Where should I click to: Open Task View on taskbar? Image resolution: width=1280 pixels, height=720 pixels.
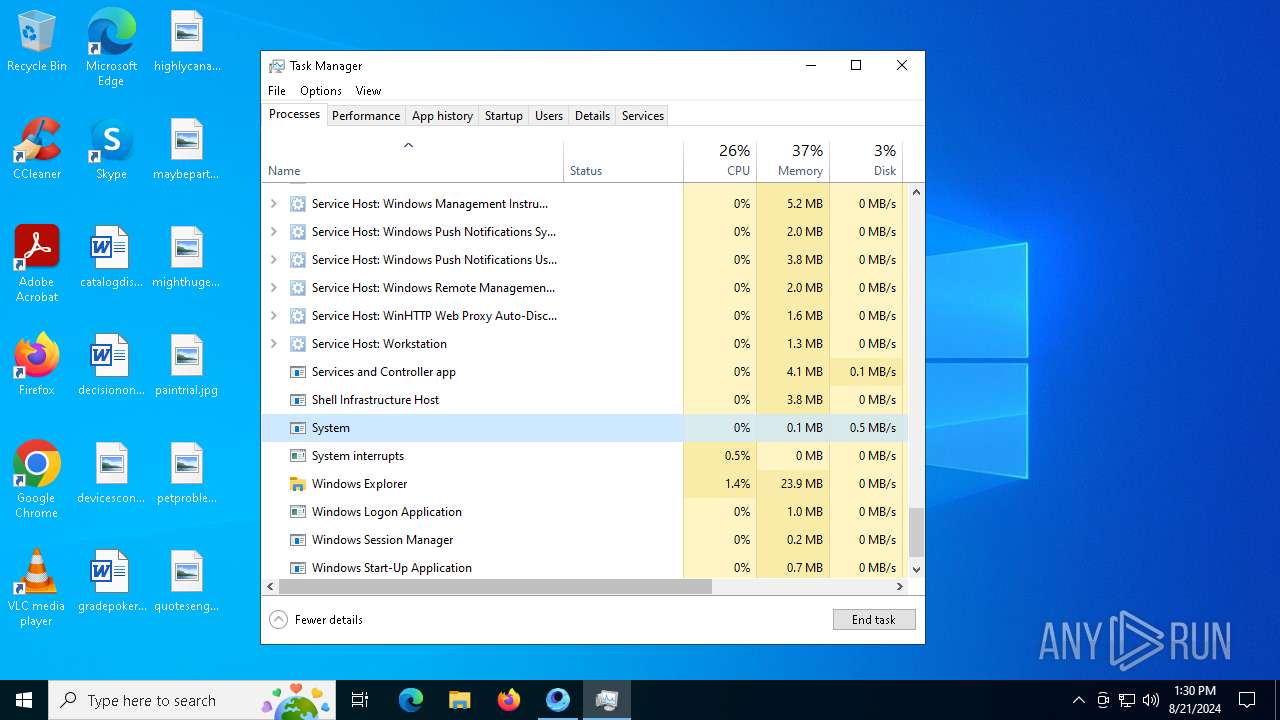360,700
